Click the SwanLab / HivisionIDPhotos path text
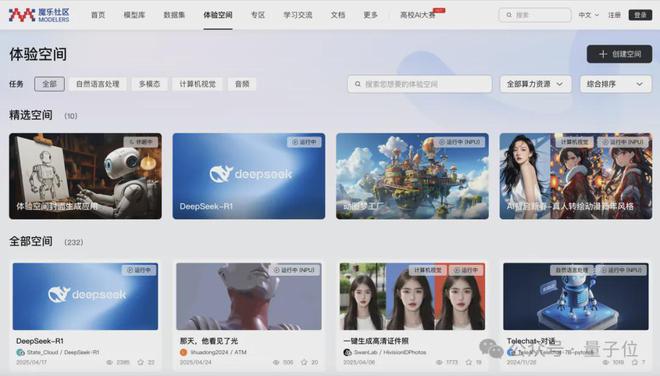 [x=390, y=352]
